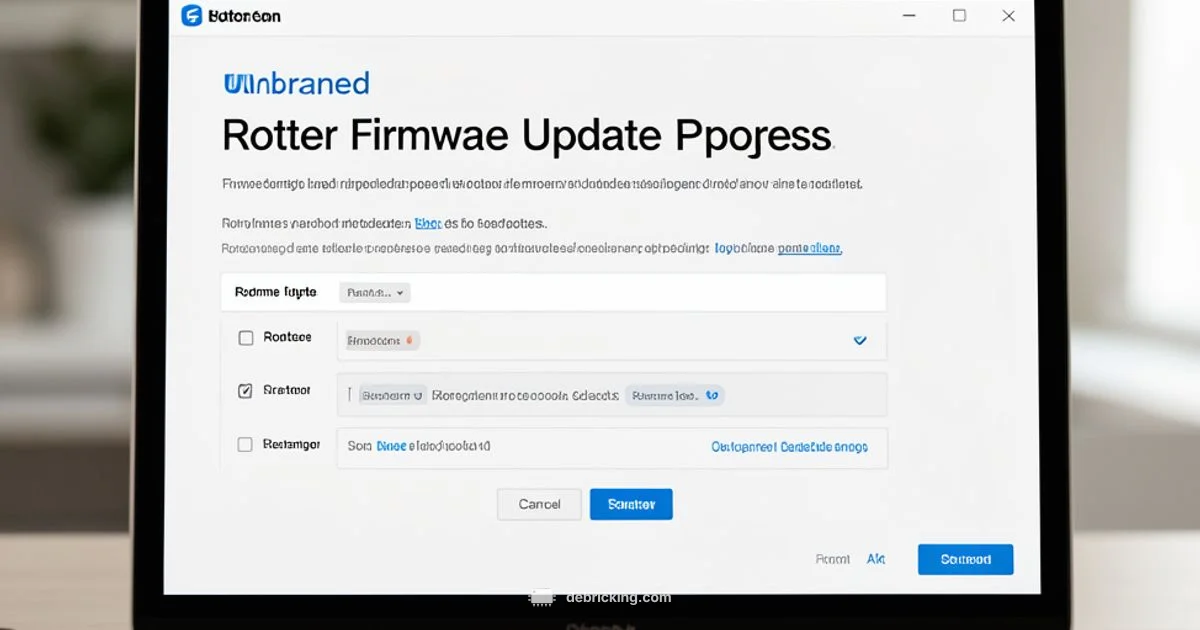
Task: Click the icon inside the blue Rename pill
Action: (713, 395)
